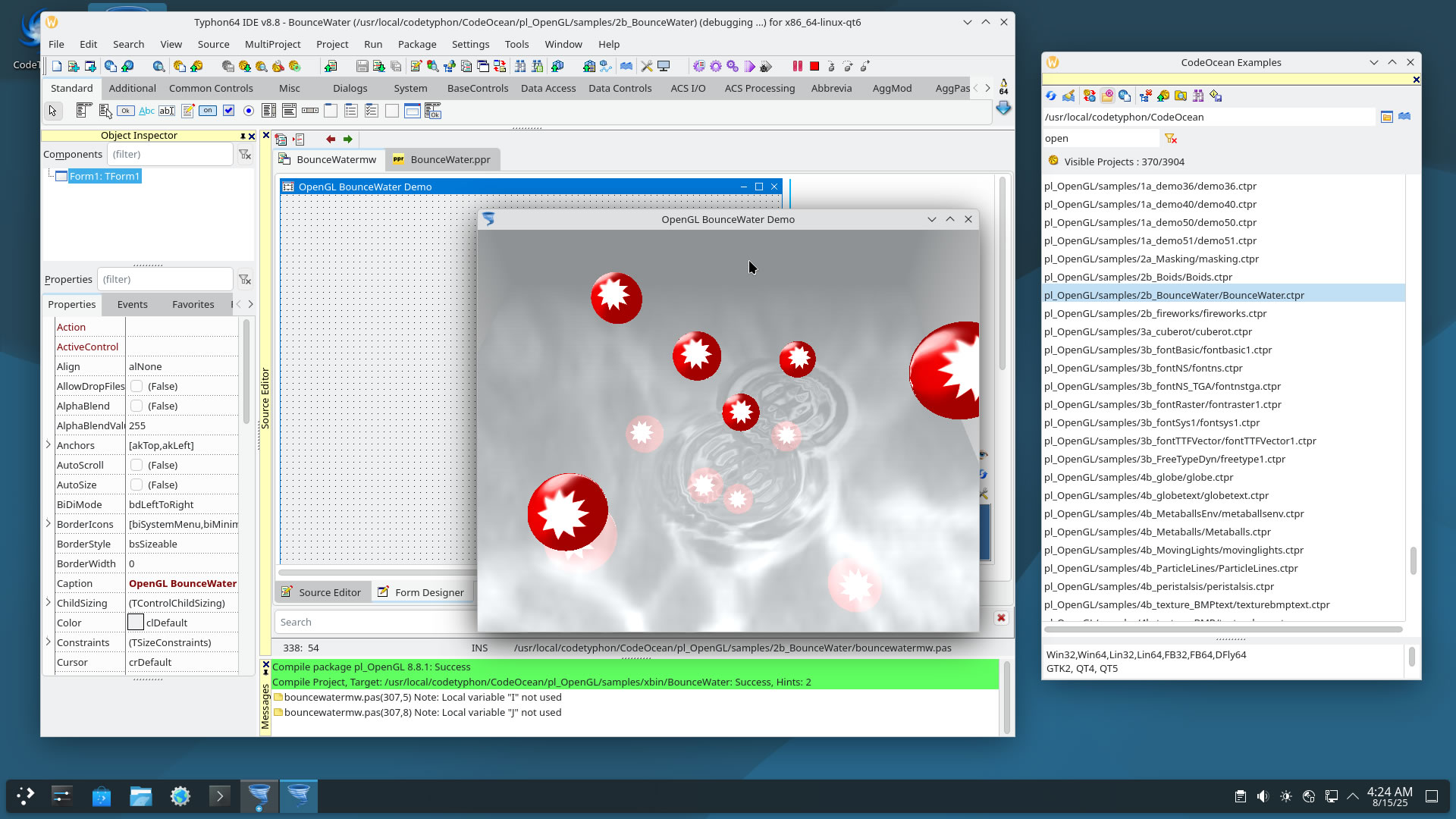This screenshot has width=1456, height=819.
Task: Select the TEdit 'abI' component in palette
Action: 167,111
